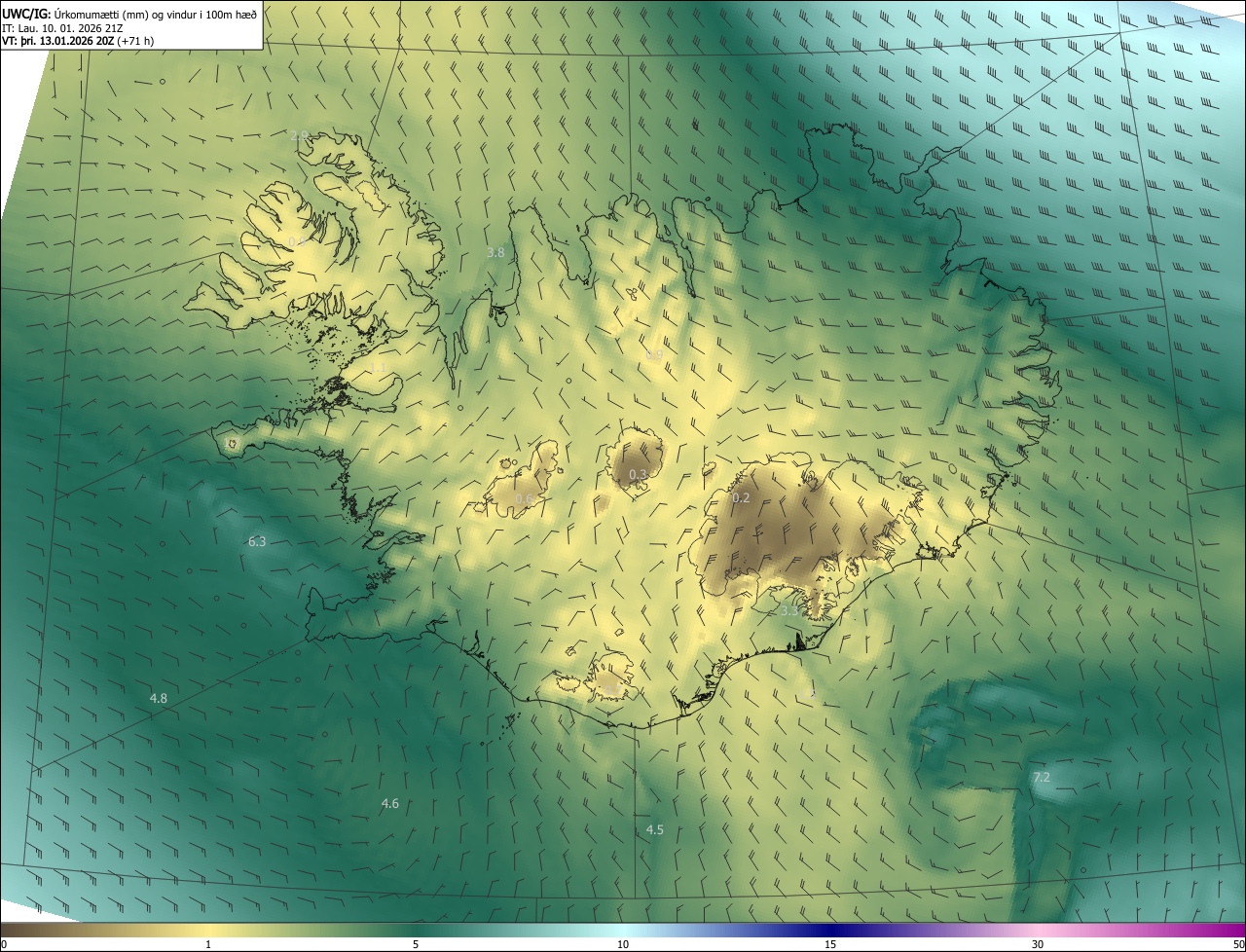Viewport: 1246px width, 952px height.
Task: Click the 3.3 value label on the map
Action: click(789, 610)
